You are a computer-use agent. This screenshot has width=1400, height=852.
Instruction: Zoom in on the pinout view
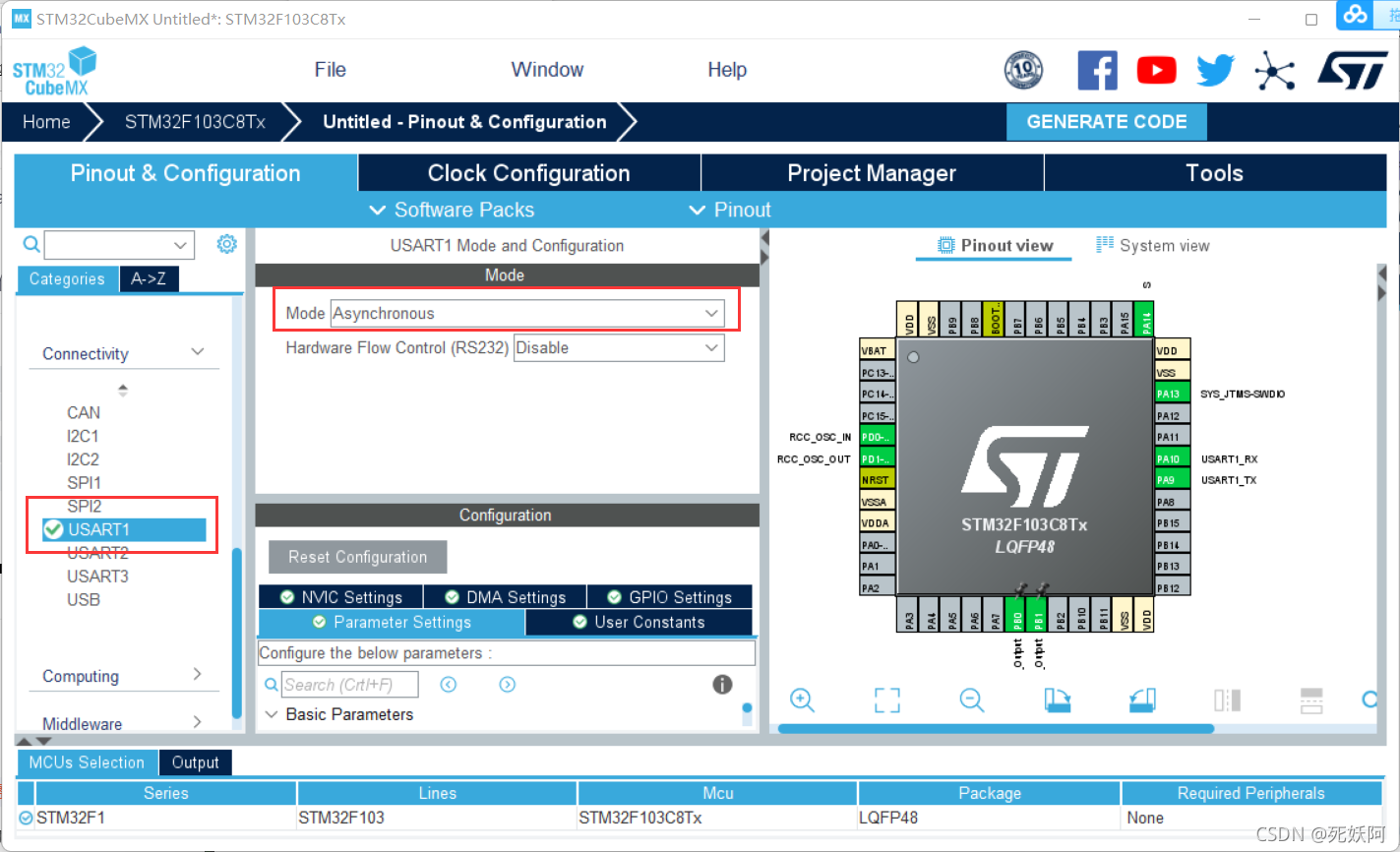803,700
